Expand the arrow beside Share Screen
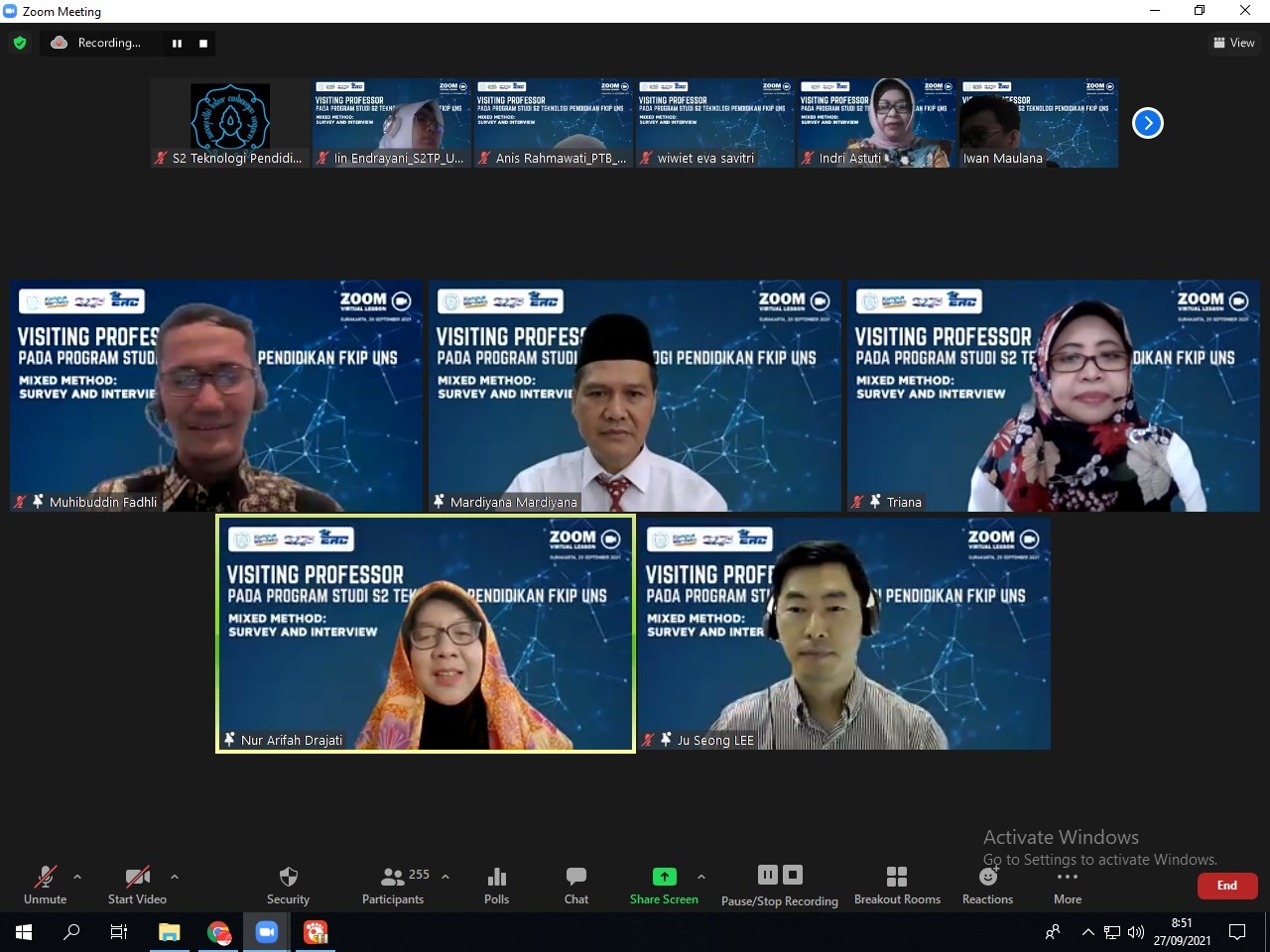Screen dimensions: 1270x952 tap(701, 877)
